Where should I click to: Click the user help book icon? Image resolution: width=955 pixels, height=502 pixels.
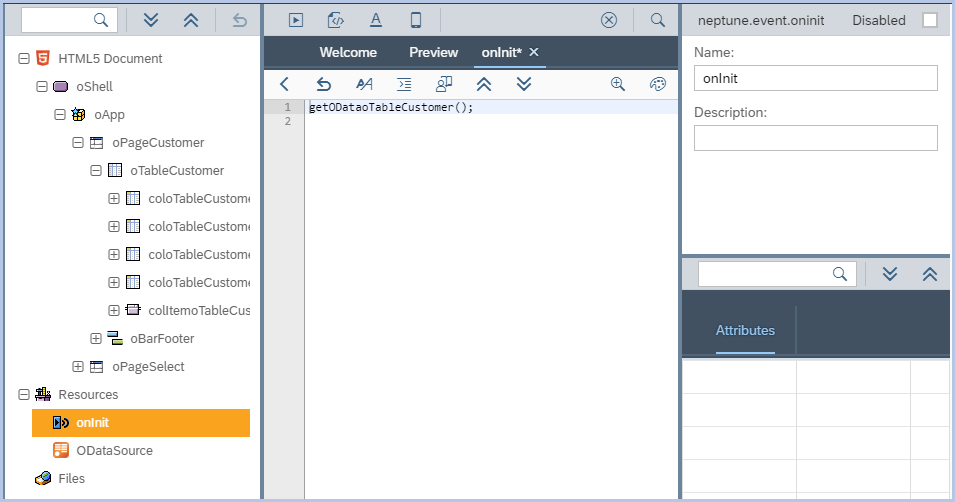[x=444, y=84]
